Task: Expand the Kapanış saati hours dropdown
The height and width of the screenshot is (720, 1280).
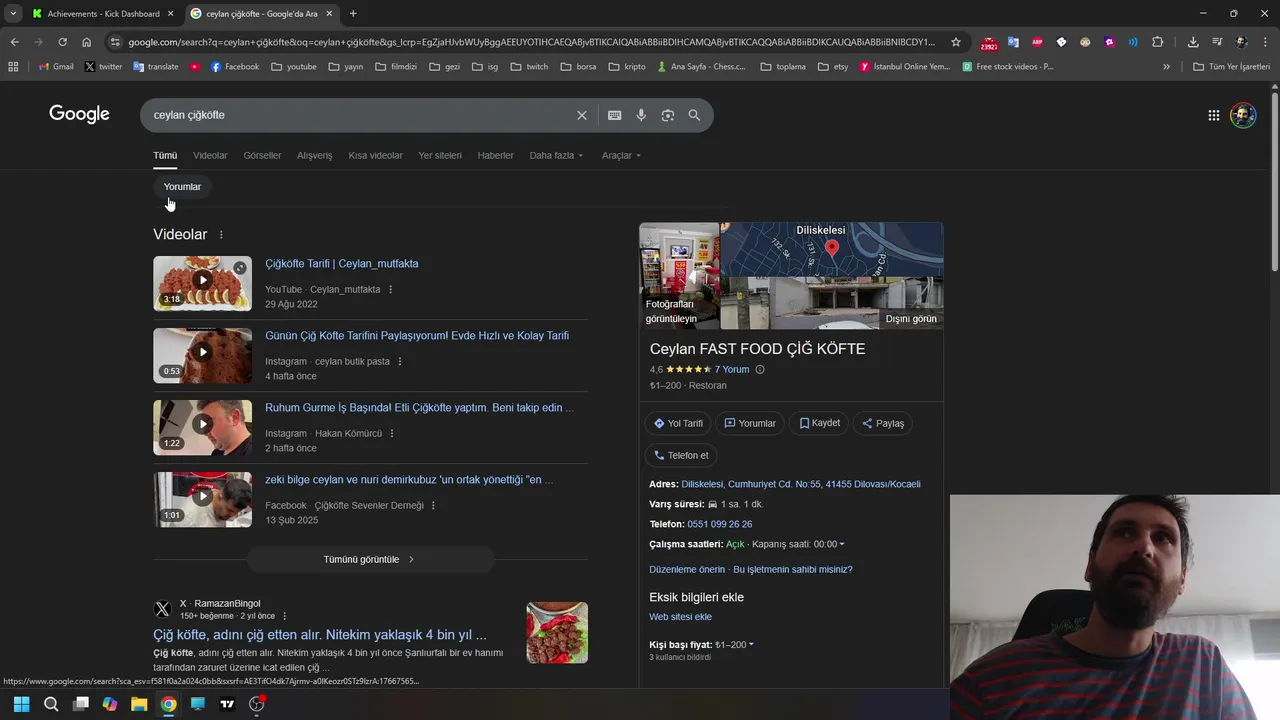Action: [798, 545]
